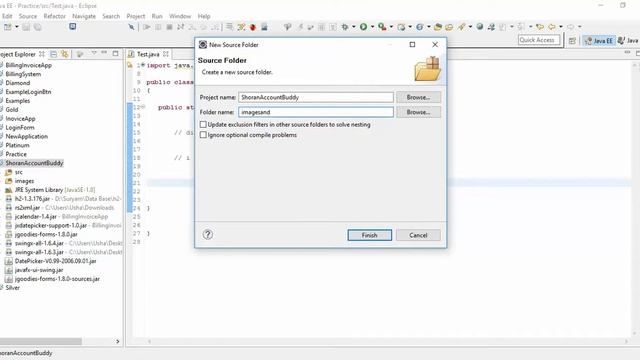
Task: Open the Run menu
Action: point(157,16)
